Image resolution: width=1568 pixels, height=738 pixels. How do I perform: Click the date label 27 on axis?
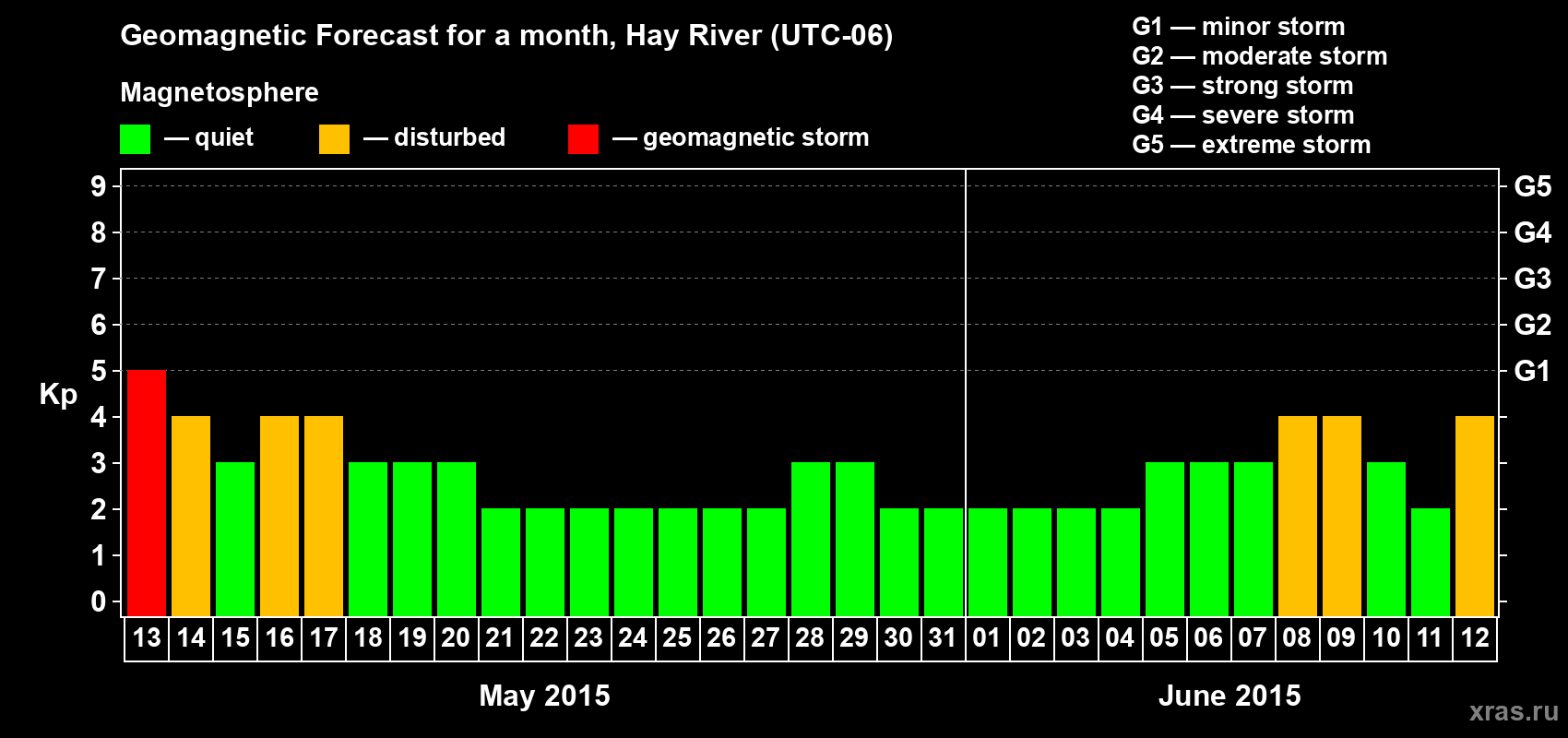[x=766, y=638]
